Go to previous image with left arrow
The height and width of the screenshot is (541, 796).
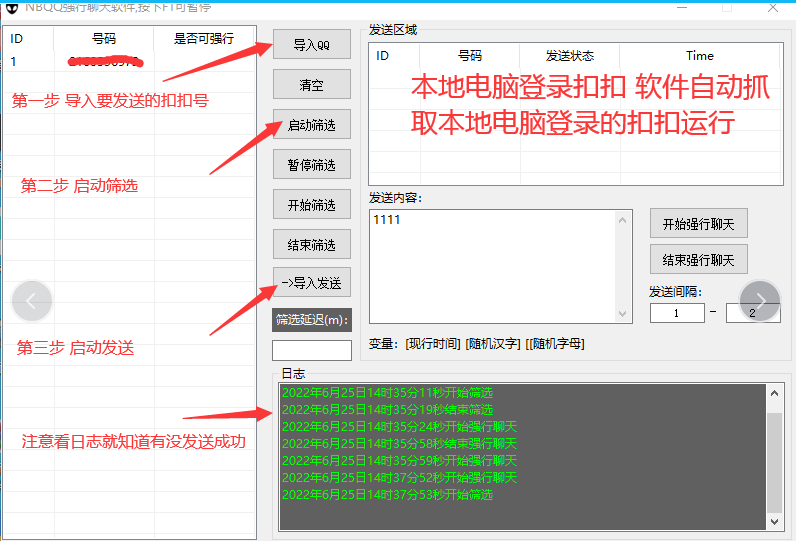click(x=31, y=301)
